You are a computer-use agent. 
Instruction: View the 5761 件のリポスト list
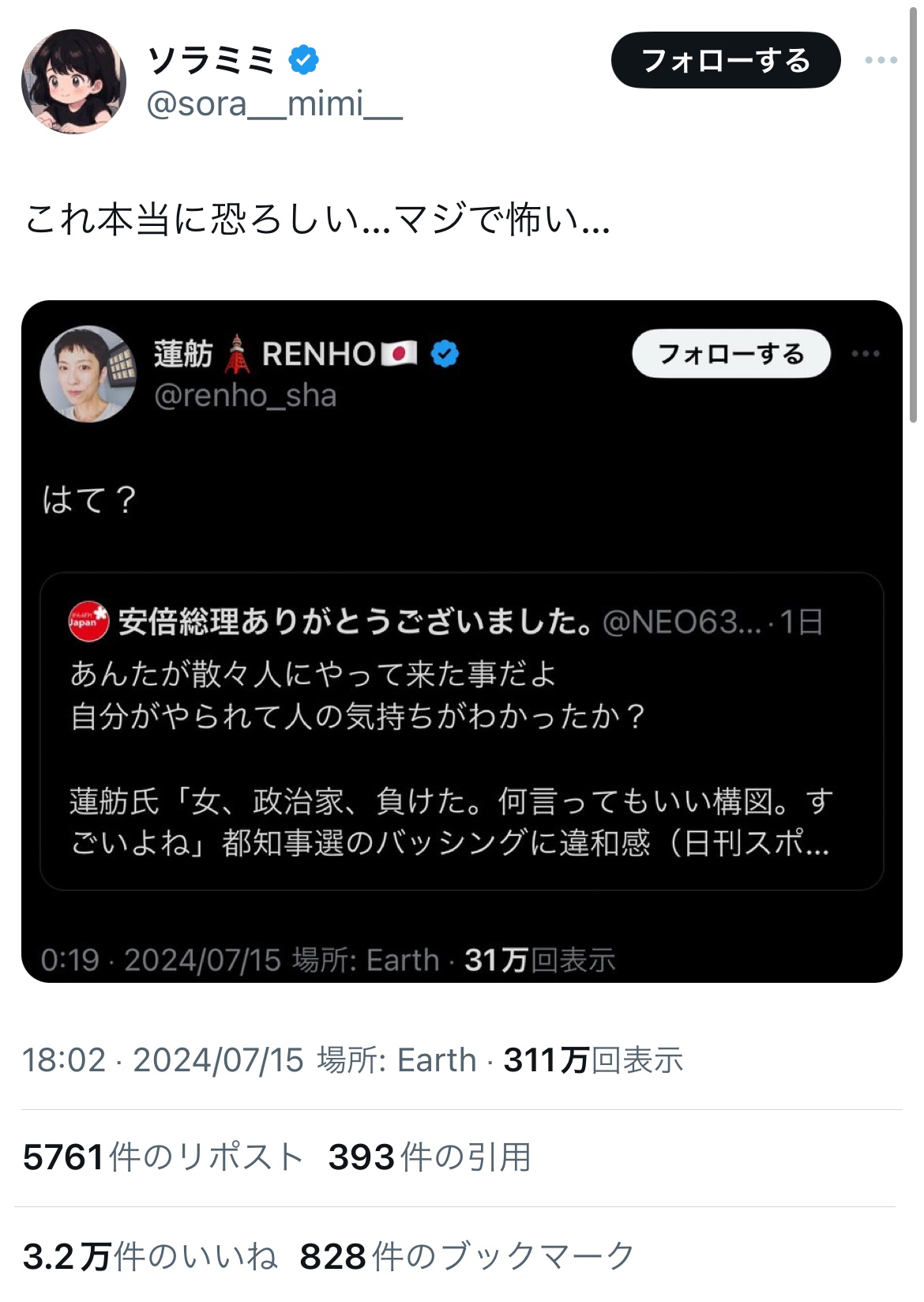163,1158
